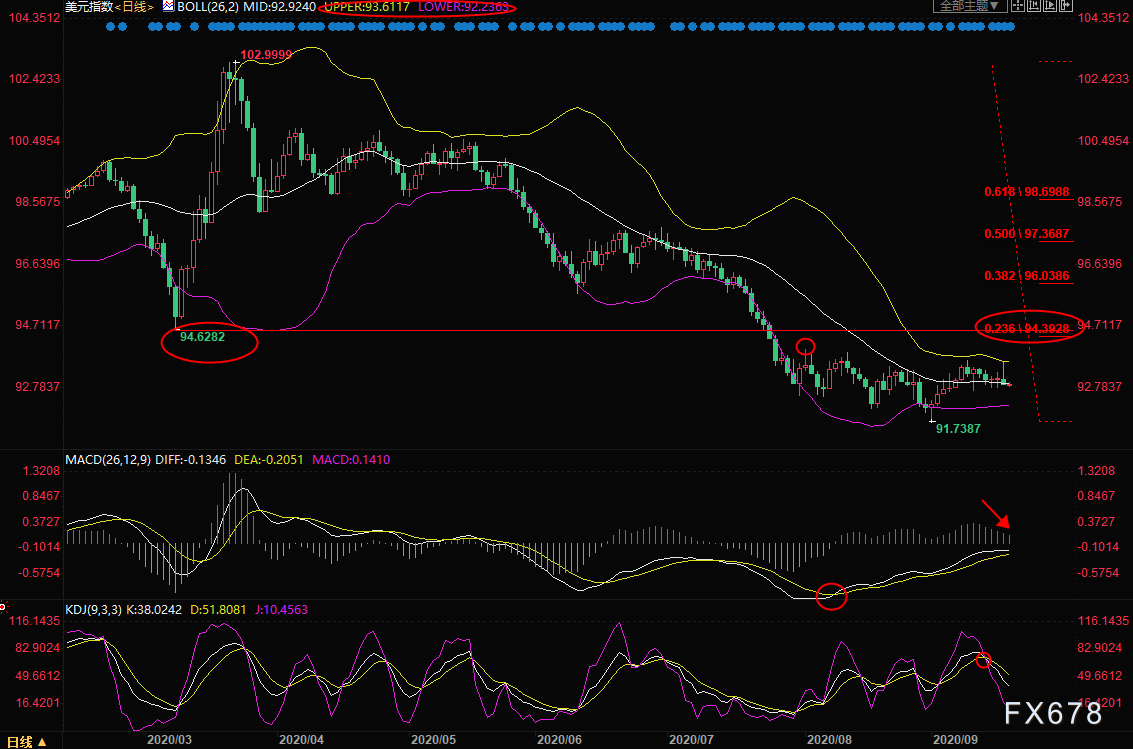Screen dimensions: 1133x749
Task: Open the 全部主题 theme dropdown
Action: click(966, 6)
